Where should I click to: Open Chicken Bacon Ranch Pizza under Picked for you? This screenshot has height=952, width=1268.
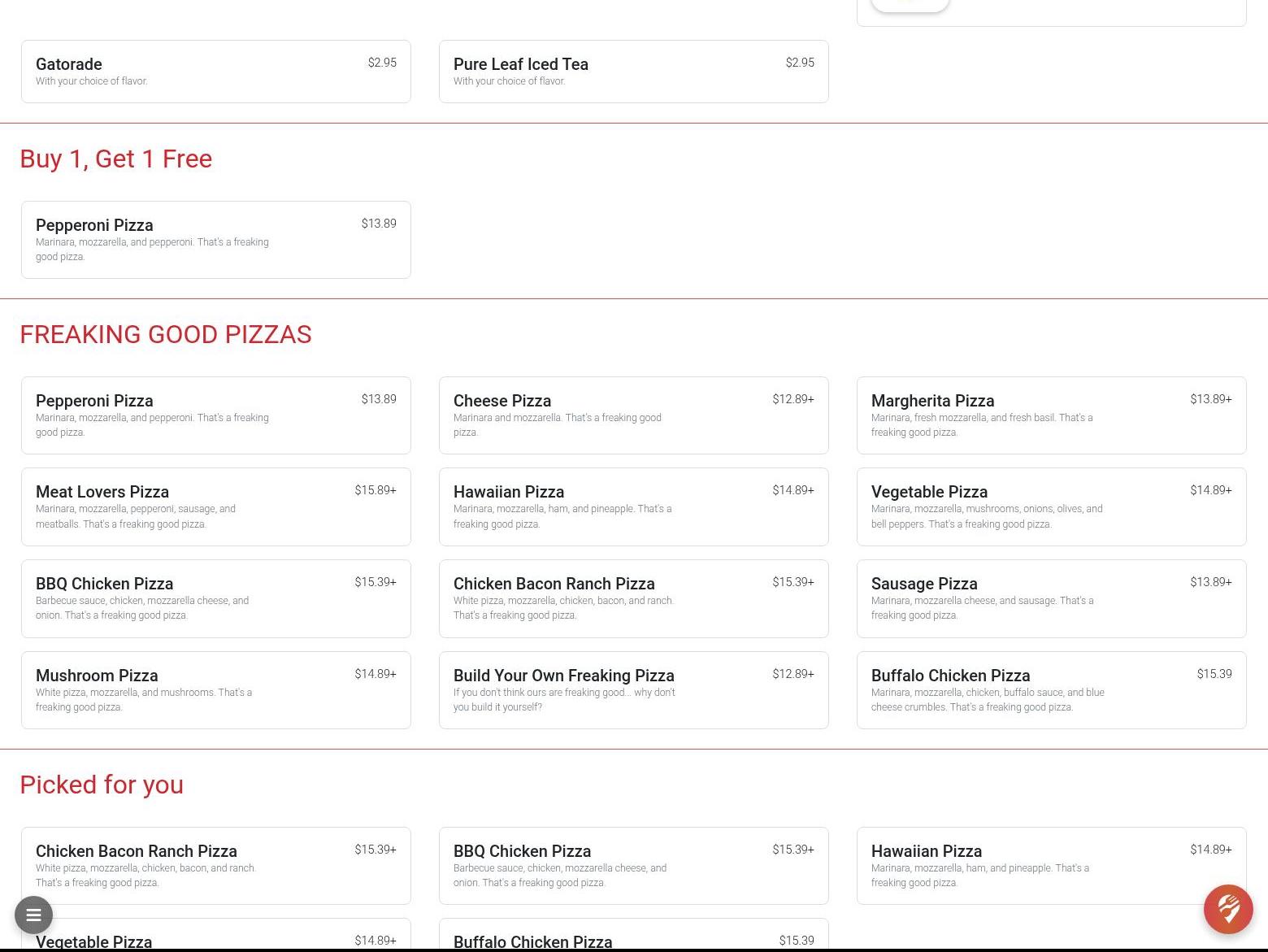point(215,866)
